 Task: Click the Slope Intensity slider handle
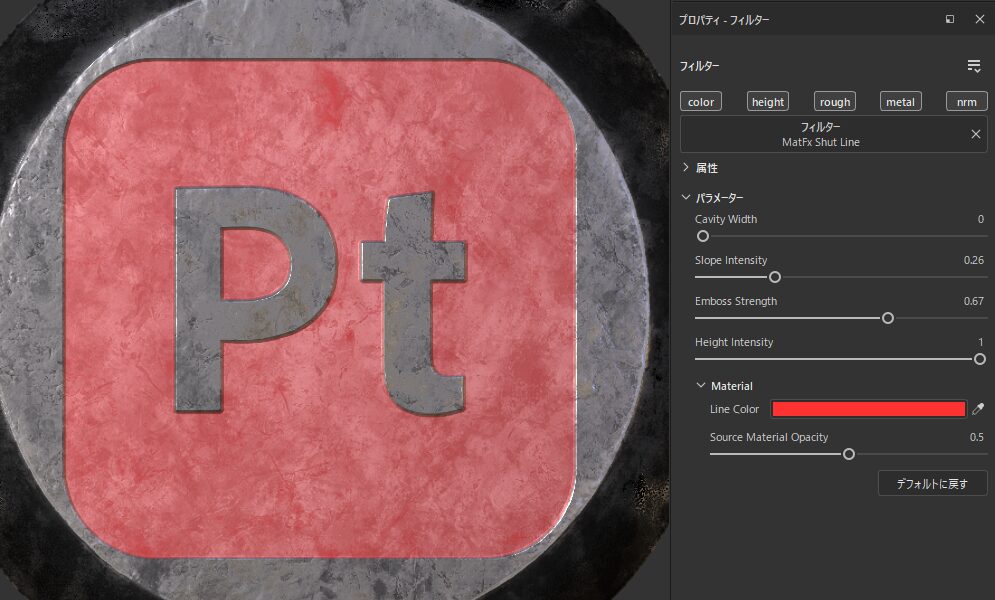pyautogui.click(x=774, y=277)
